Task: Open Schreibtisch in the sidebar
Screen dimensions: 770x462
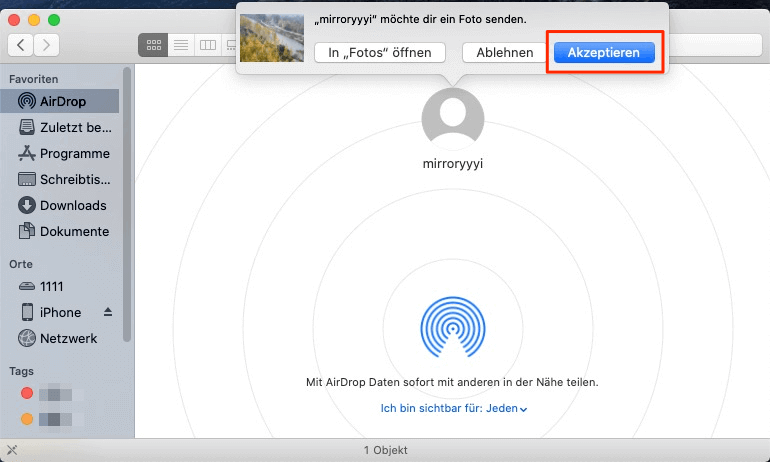Action: pos(59,179)
